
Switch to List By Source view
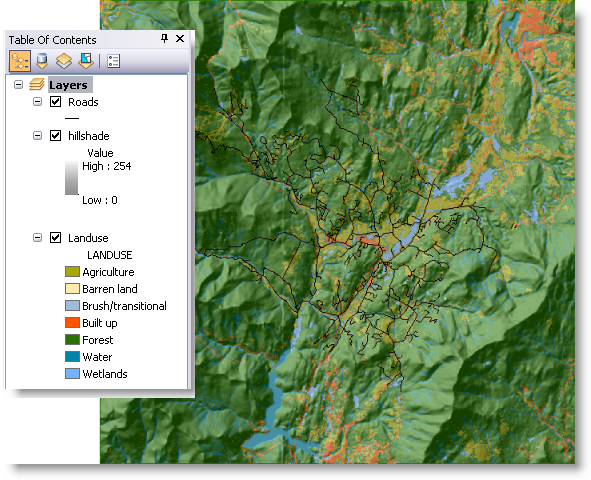(x=42, y=61)
